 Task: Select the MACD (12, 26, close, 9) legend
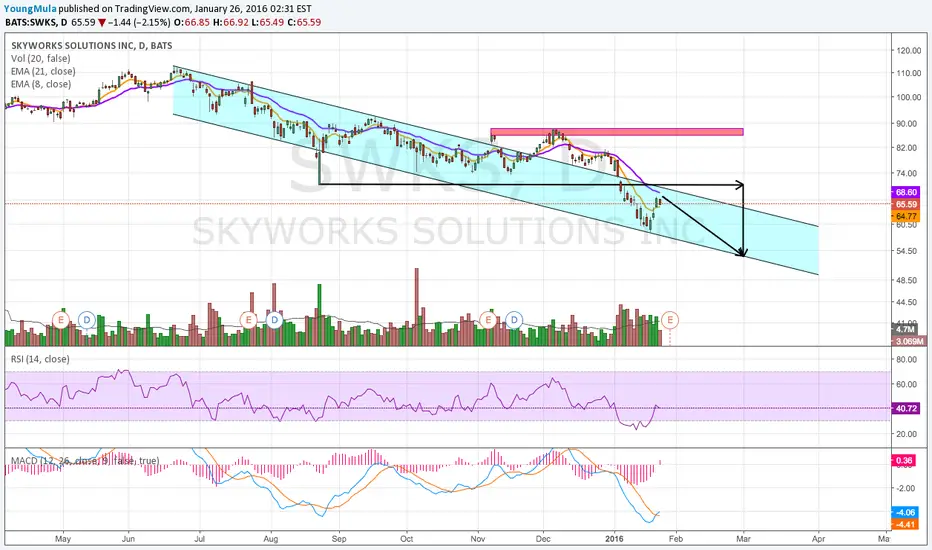85,461
